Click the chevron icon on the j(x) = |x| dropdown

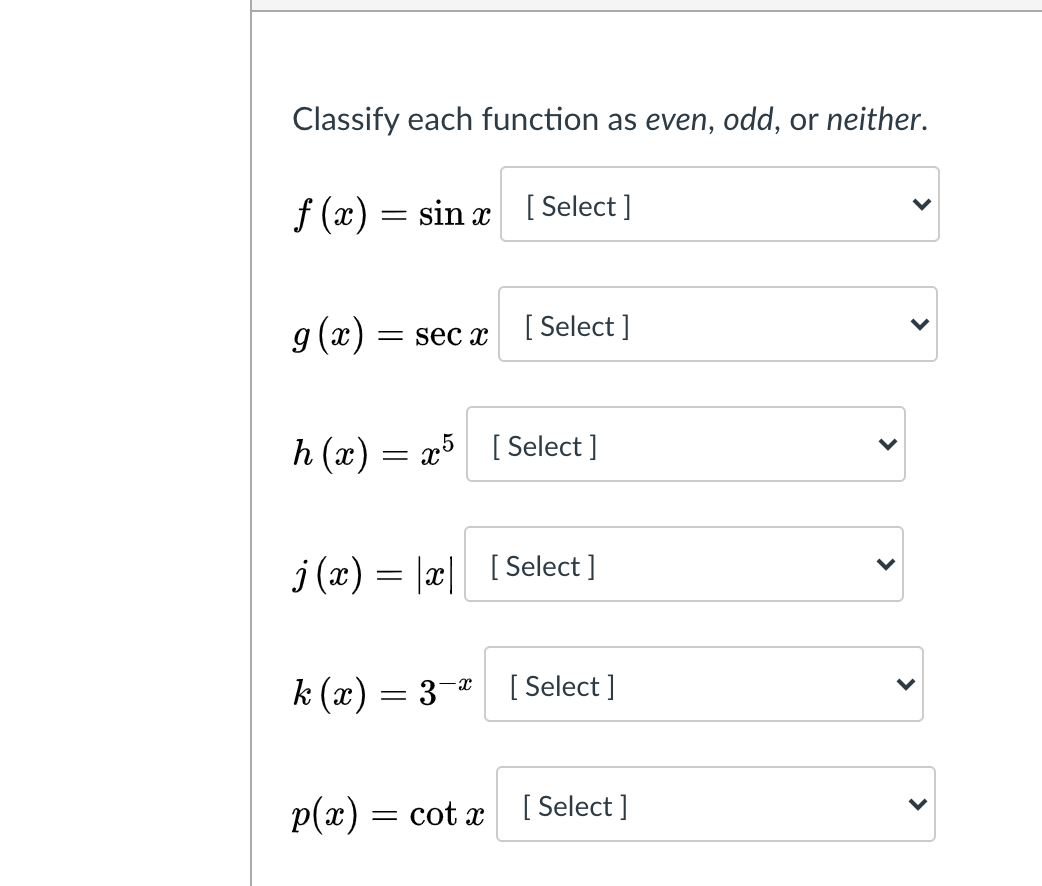point(885,564)
